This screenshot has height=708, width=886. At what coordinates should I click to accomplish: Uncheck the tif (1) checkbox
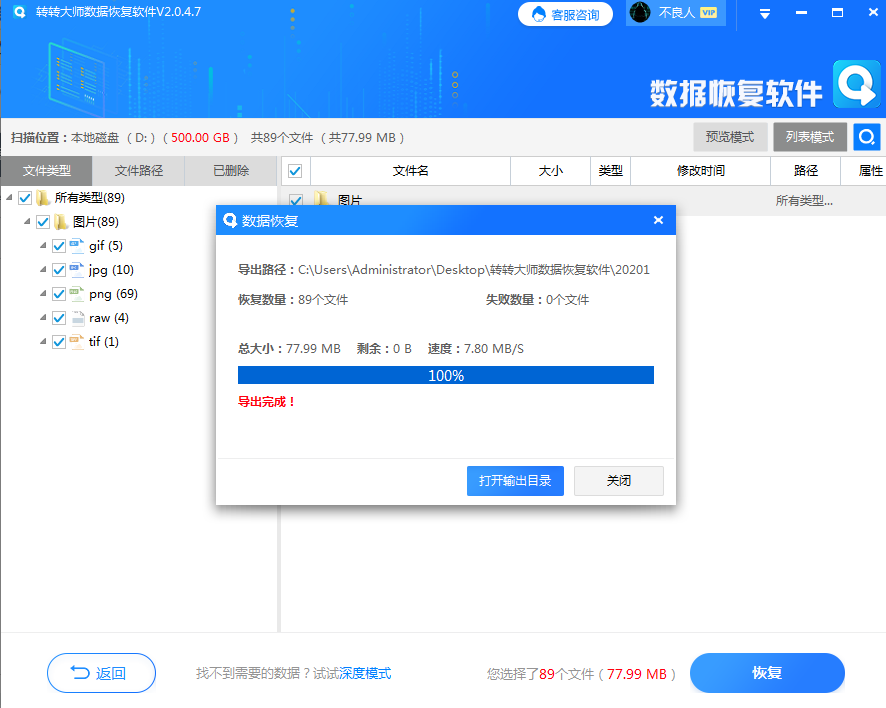tap(58, 341)
